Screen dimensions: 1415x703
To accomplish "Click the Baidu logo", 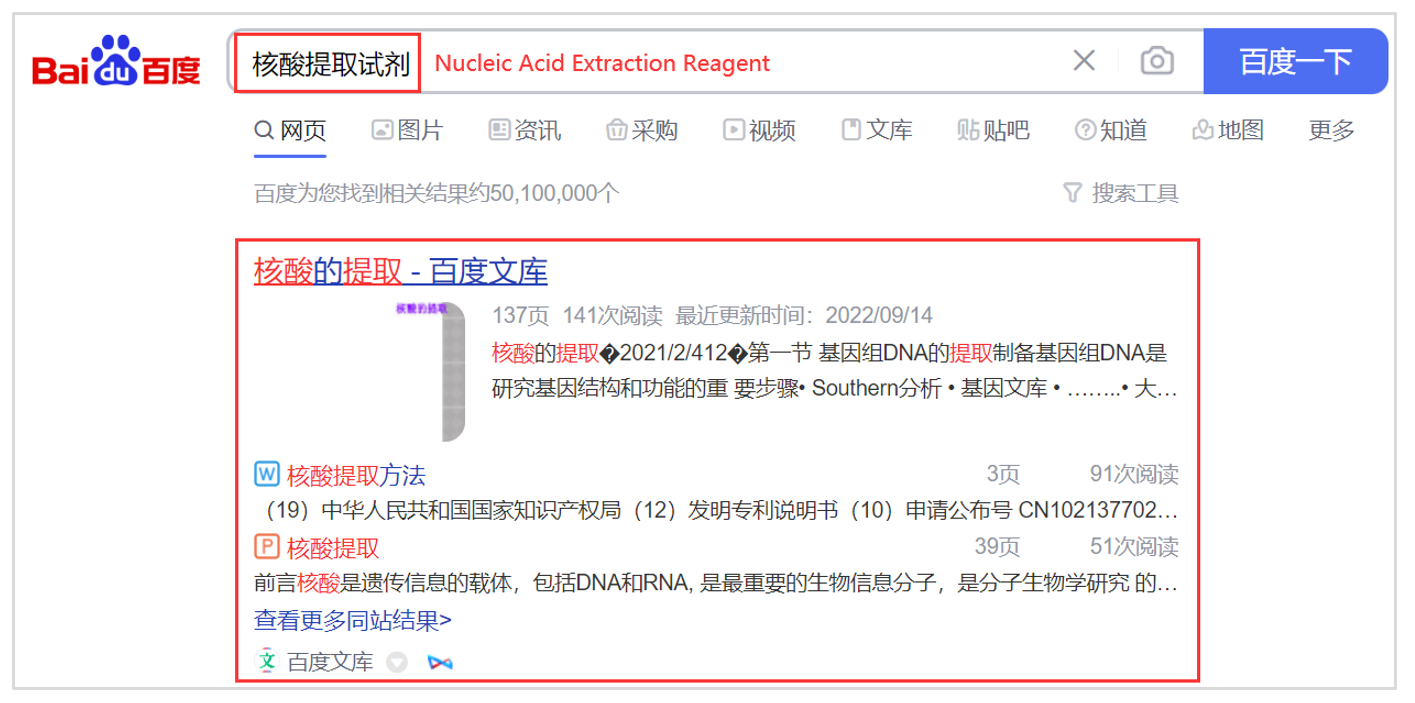I will pos(116,61).
